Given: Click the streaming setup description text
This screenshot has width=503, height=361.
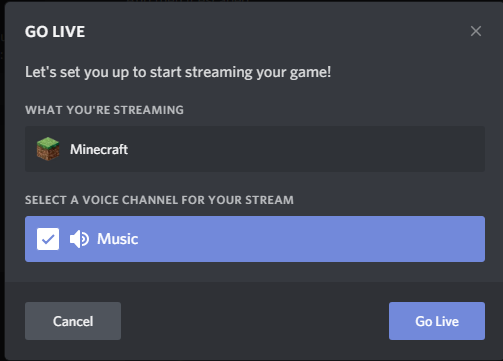Looking at the screenshot, I should pyautogui.click(x=178, y=72).
